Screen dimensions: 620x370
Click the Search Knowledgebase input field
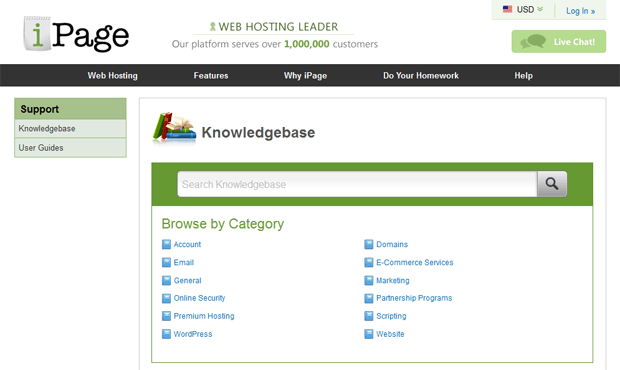(x=357, y=184)
